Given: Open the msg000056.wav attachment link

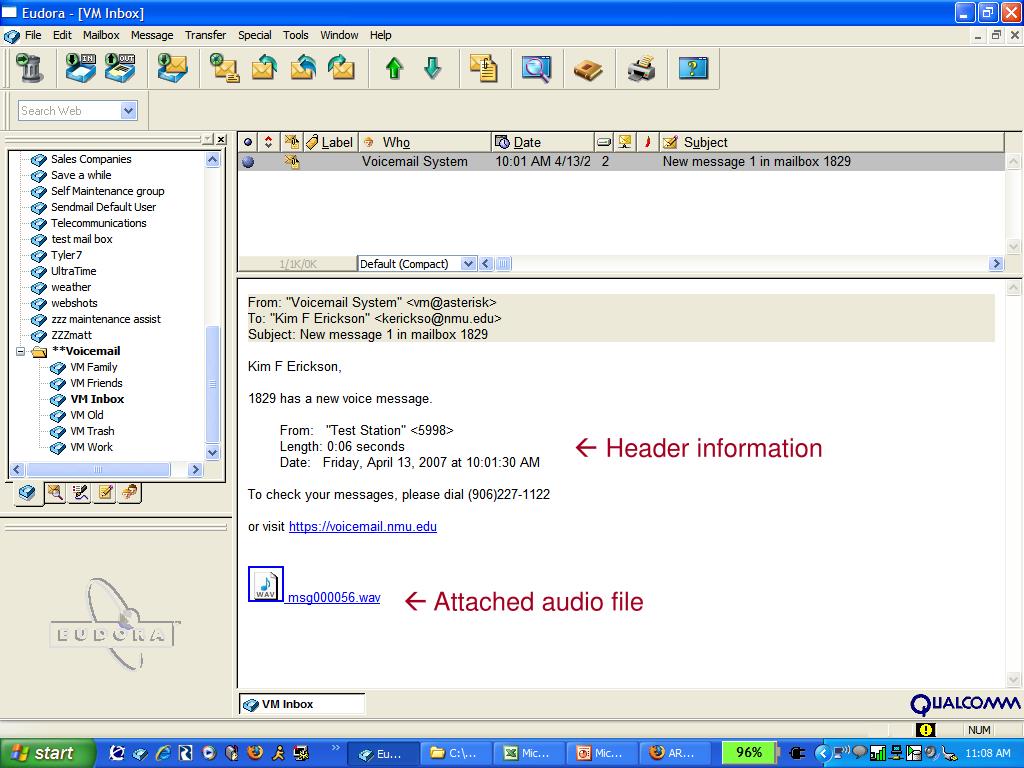Looking at the screenshot, I should 334,598.
